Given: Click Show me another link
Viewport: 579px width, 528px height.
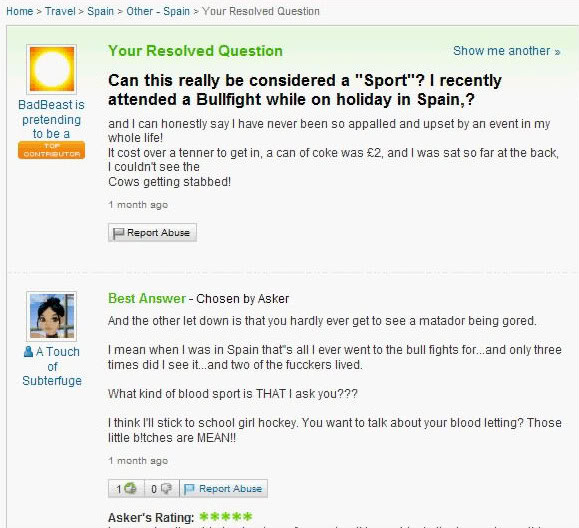Looking at the screenshot, I should pos(507,51).
